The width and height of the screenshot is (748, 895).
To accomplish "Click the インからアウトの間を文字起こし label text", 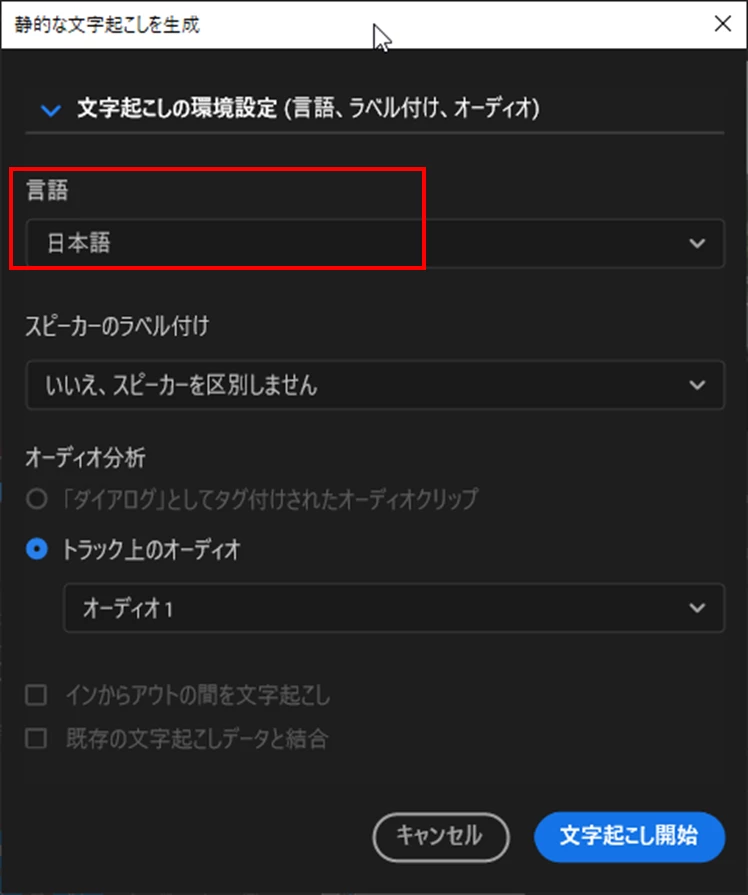I will pyautogui.click(x=198, y=695).
